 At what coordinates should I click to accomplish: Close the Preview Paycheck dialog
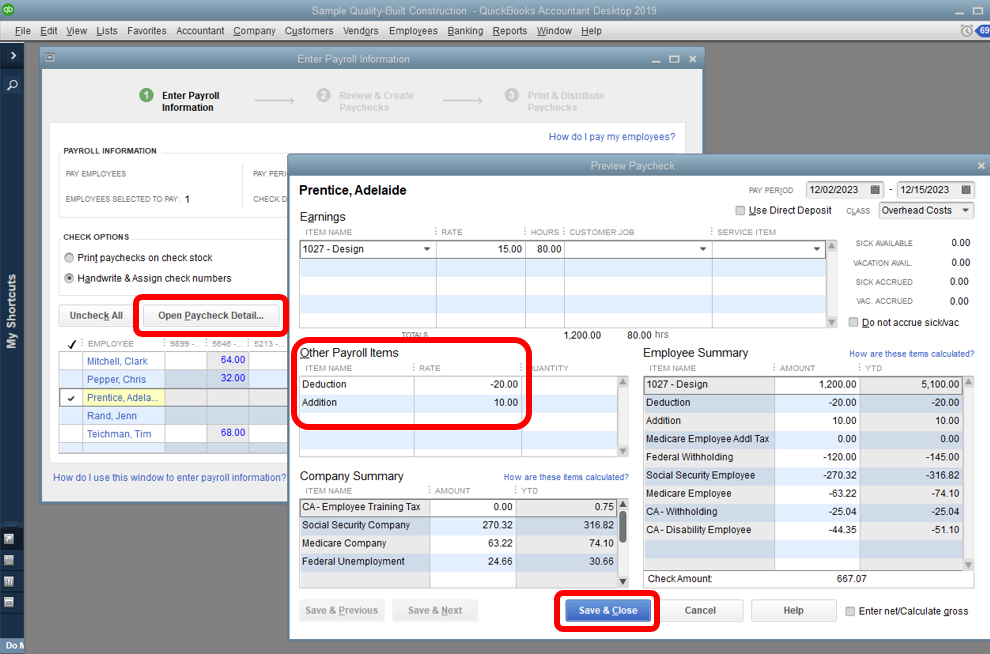[981, 165]
